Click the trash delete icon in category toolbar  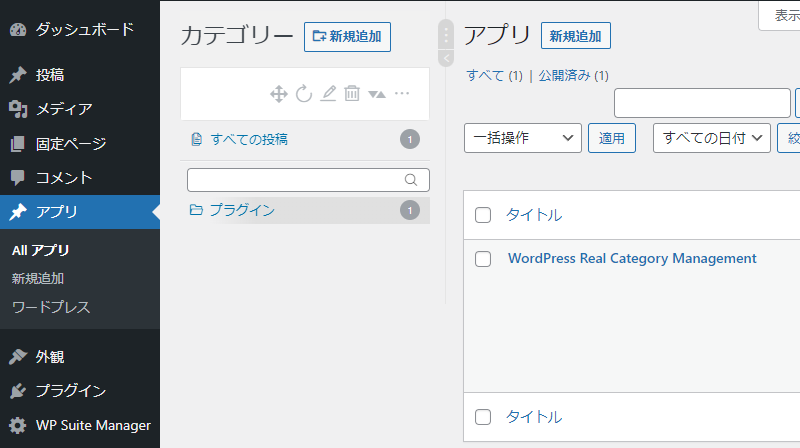(352, 93)
